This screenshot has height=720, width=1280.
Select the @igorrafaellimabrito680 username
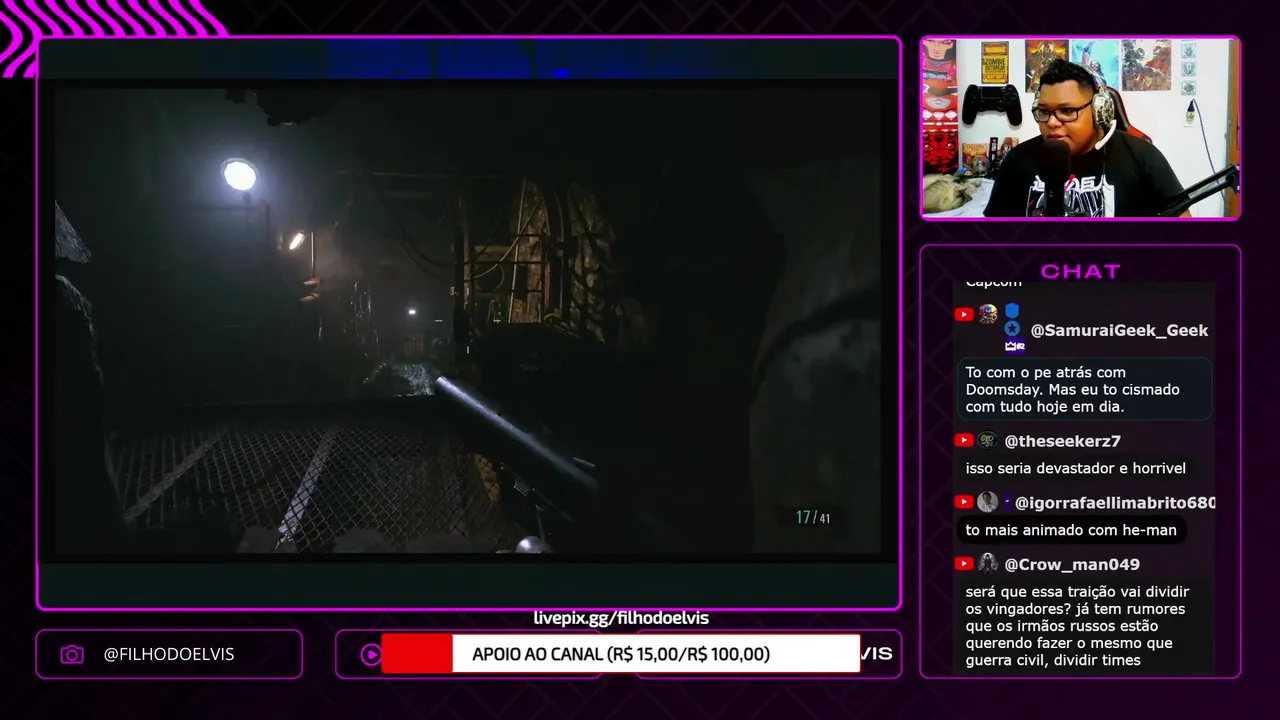1115,503
